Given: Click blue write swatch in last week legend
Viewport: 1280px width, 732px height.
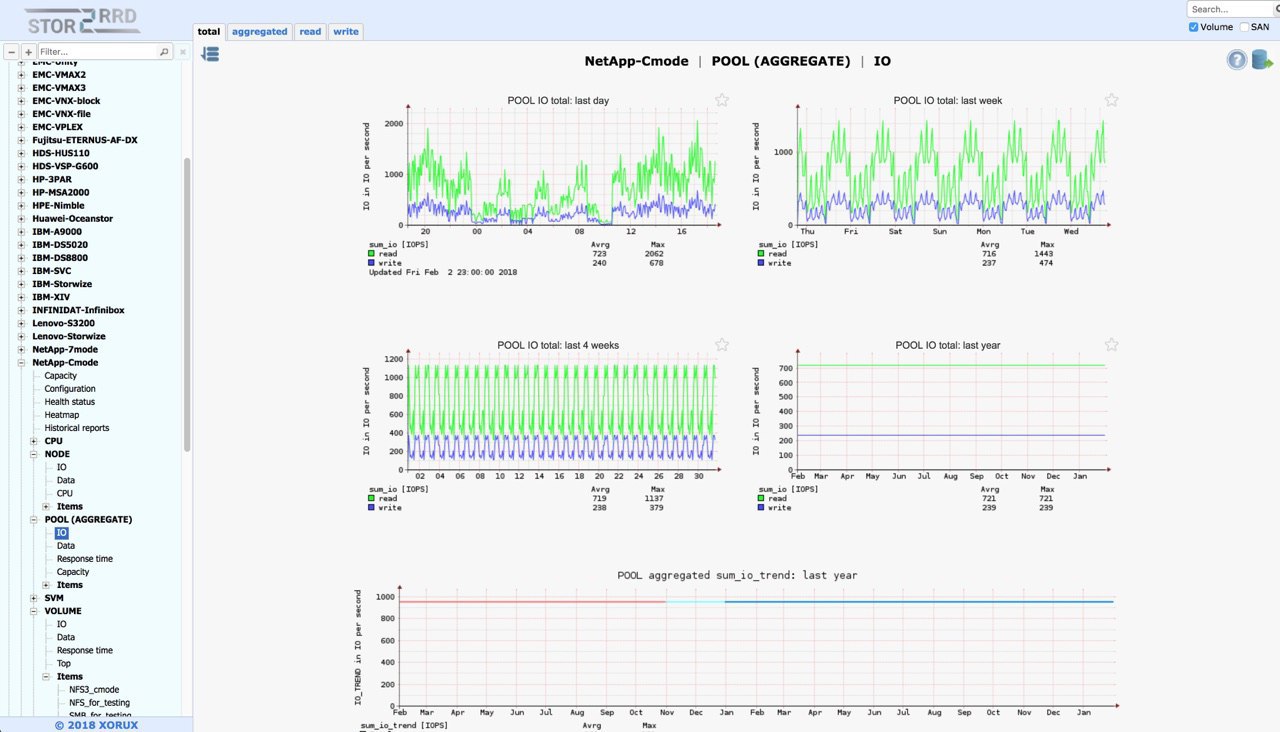Looking at the screenshot, I should 763,263.
